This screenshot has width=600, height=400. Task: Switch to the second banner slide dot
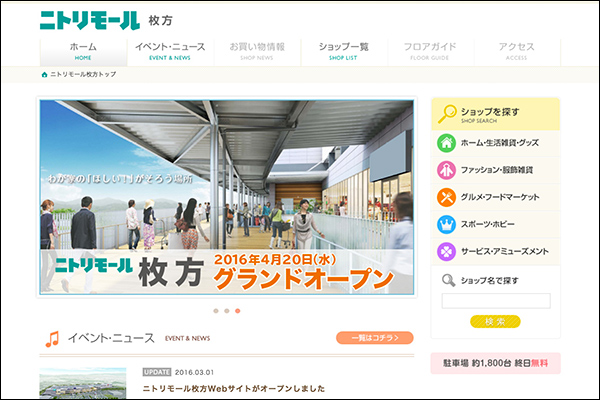[x=225, y=310]
